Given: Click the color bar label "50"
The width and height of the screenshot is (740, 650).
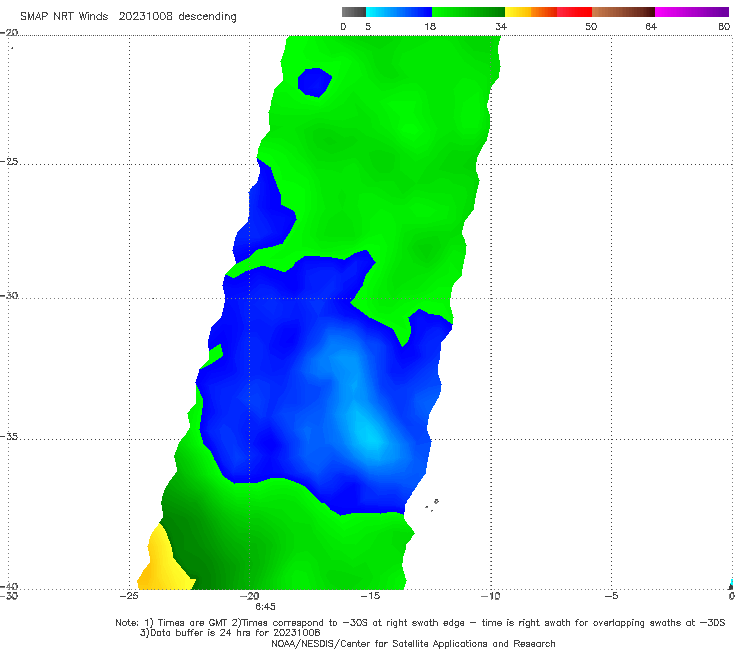Looking at the screenshot, I should (591, 27).
